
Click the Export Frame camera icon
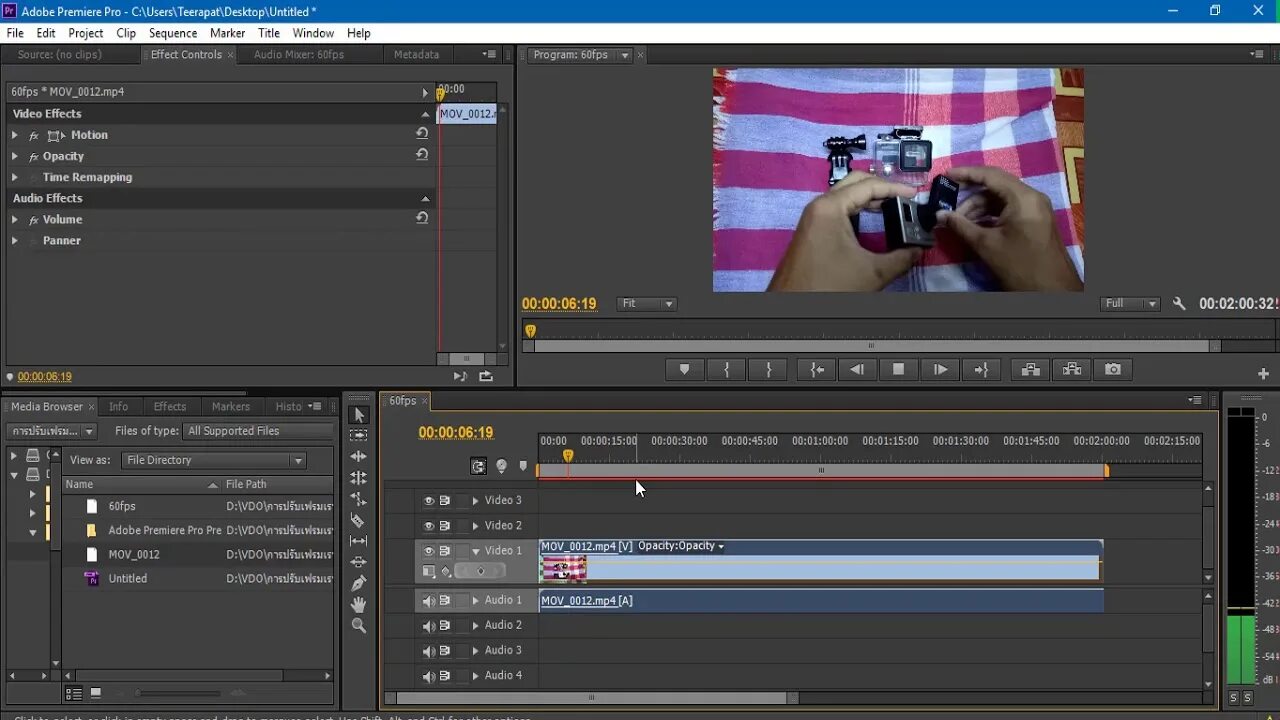(x=1113, y=369)
